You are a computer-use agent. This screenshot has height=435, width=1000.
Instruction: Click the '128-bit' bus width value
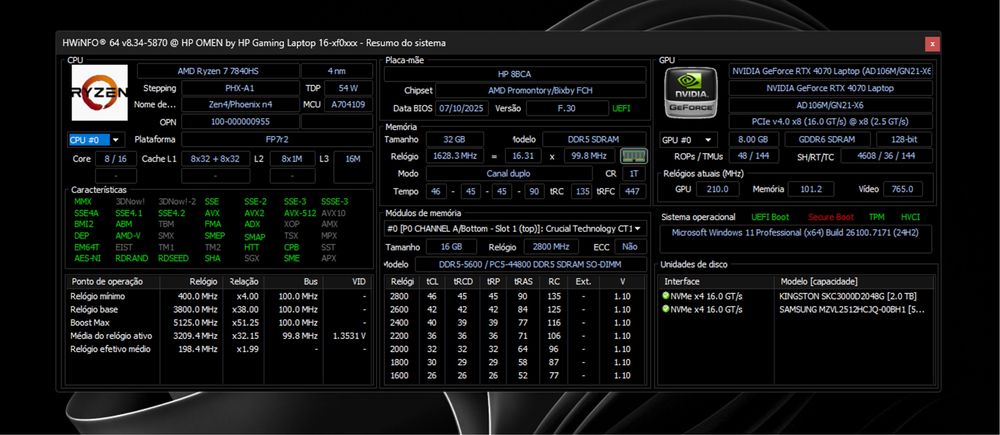(x=904, y=140)
